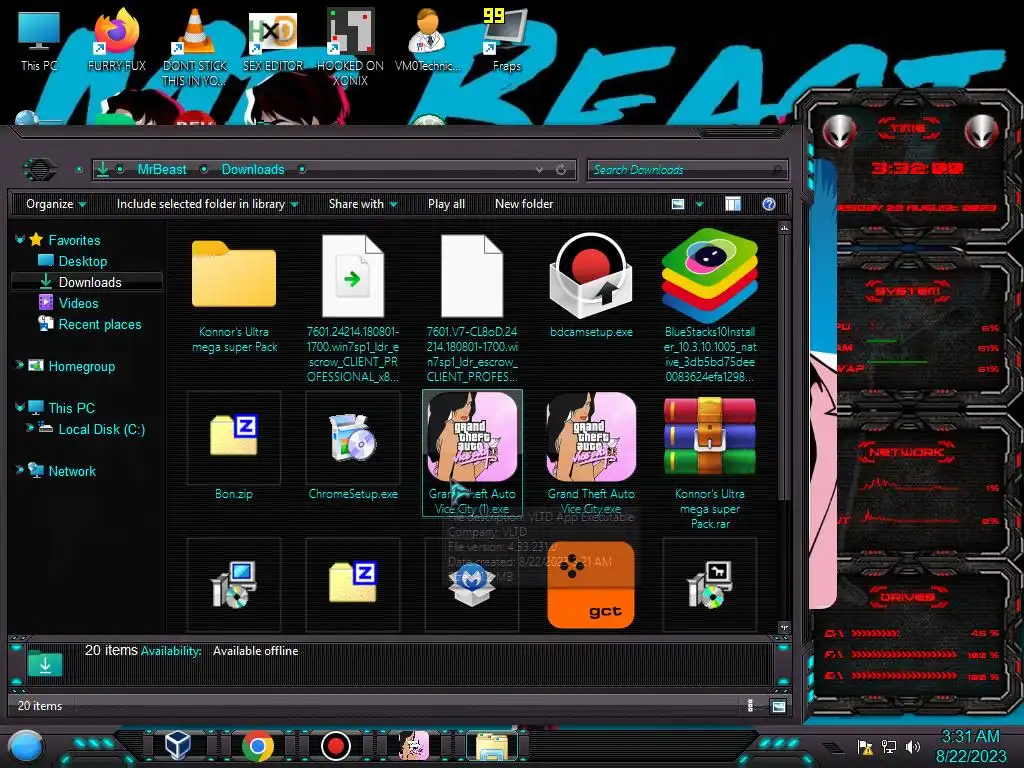Select Grand Theft Auto Vice City.exe
Viewport: 1024px width, 768px height.
[x=591, y=453]
